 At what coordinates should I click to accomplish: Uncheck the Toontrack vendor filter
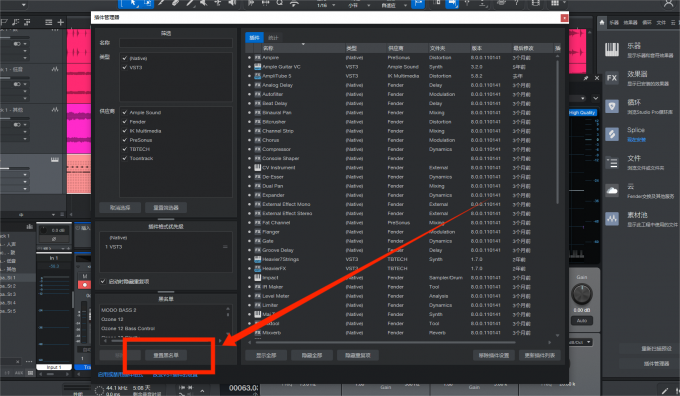point(125,158)
